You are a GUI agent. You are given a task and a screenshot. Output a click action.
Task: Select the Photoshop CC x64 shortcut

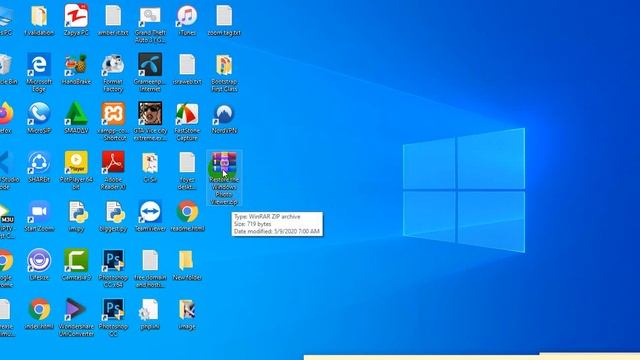point(113,260)
